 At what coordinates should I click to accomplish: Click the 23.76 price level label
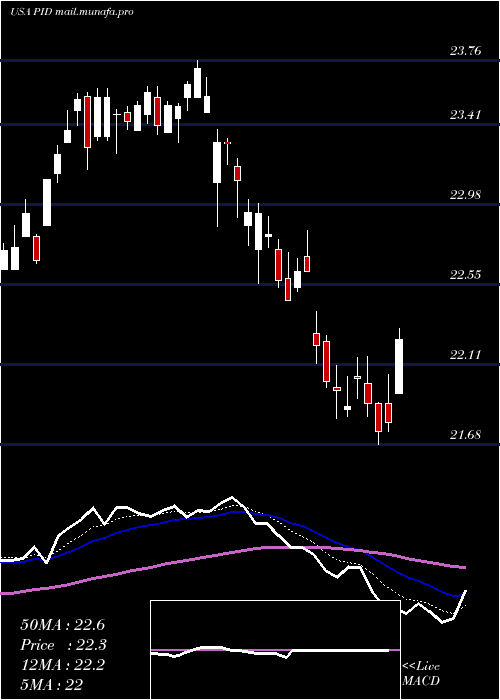(465, 50)
